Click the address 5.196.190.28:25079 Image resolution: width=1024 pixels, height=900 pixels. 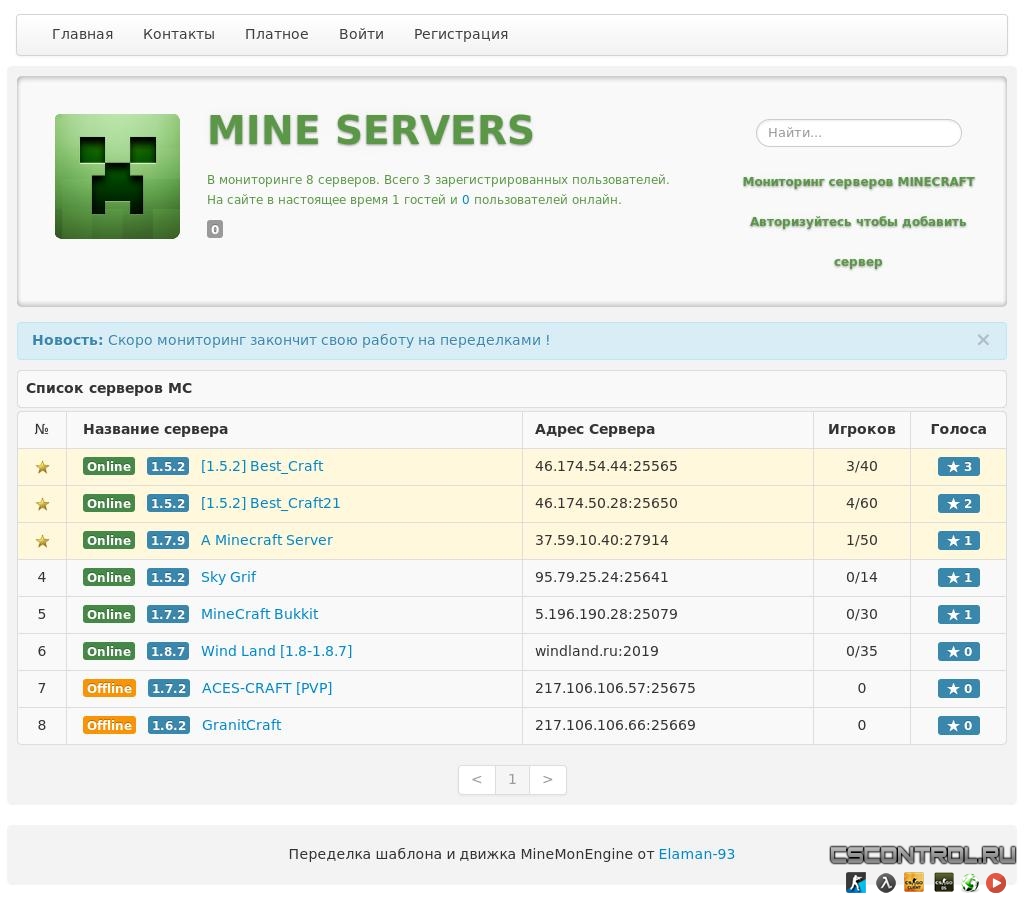(x=606, y=614)
